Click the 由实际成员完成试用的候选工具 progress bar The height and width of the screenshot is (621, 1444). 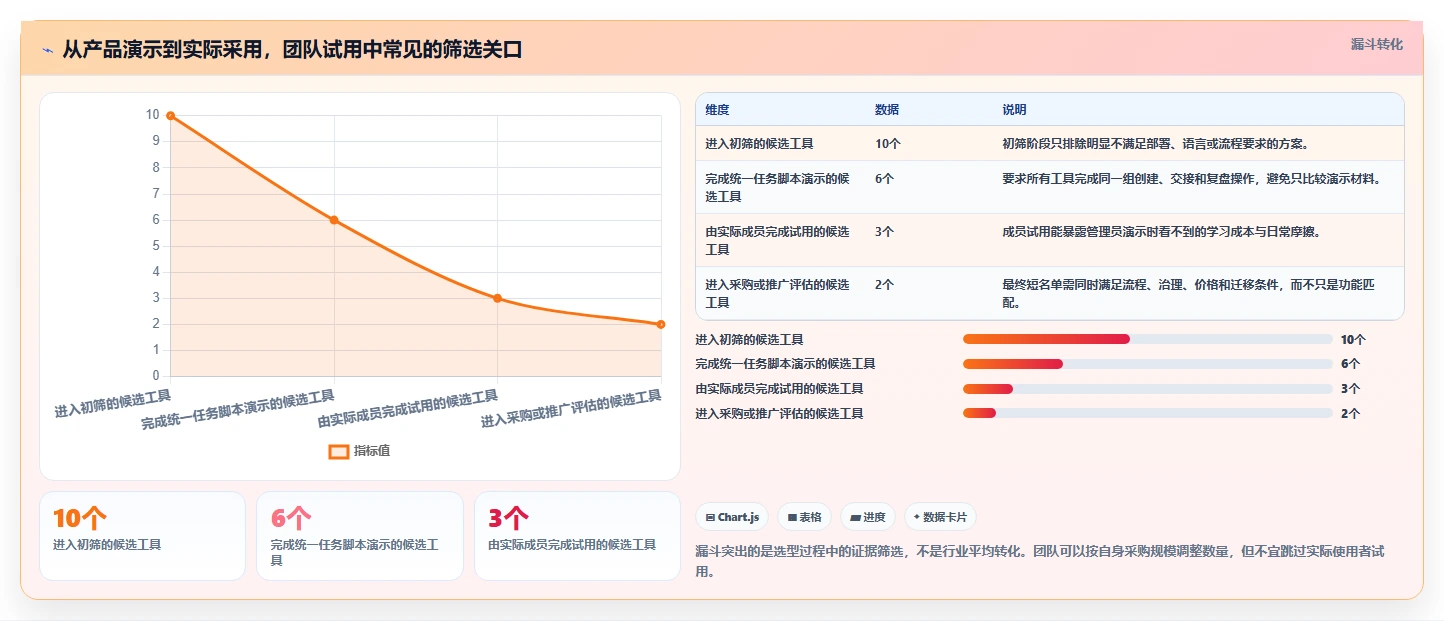pyautogui.click(x=1147, y=389)
